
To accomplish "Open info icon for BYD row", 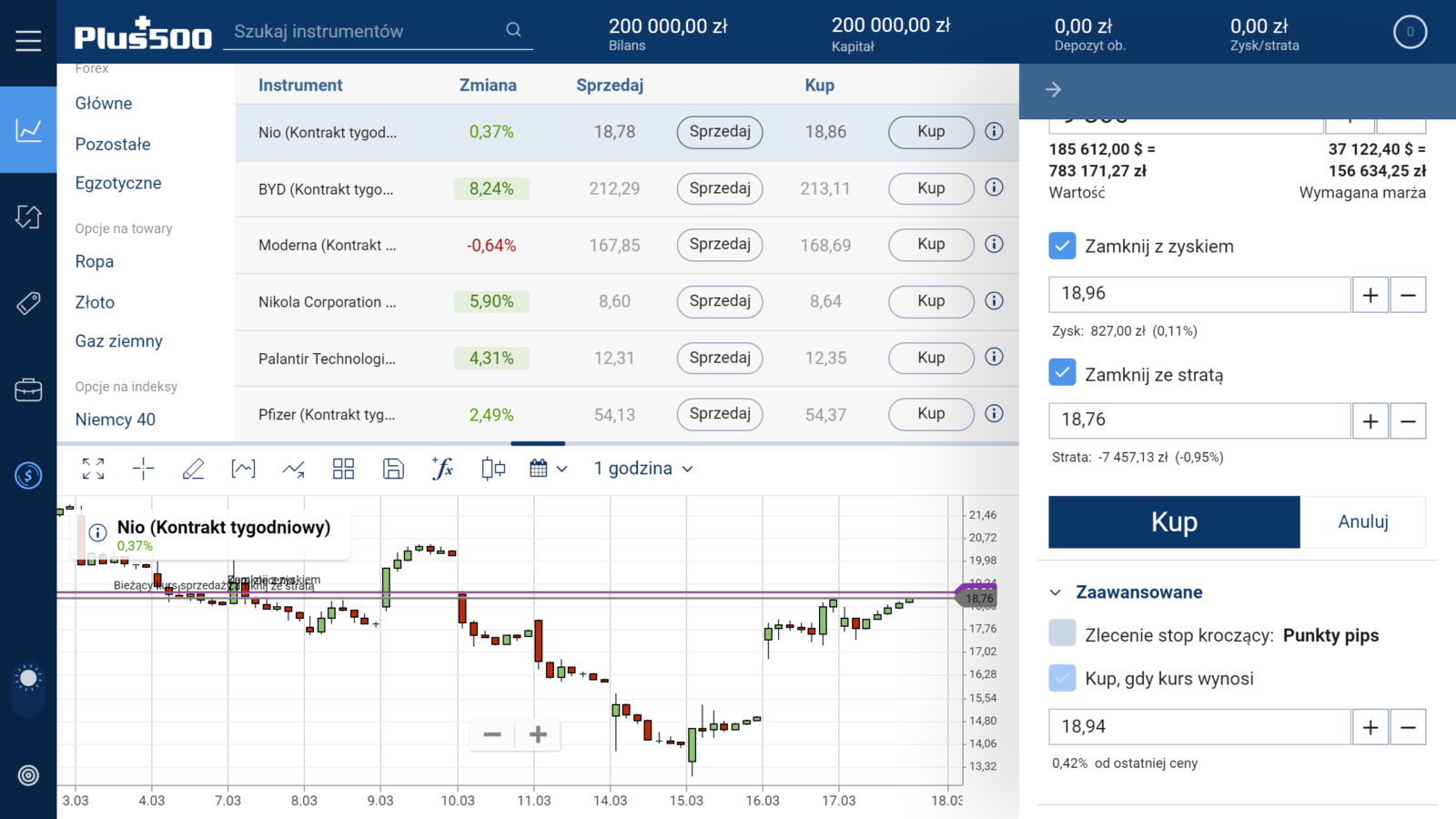I will pyautogui.click(x=995, y=187).
